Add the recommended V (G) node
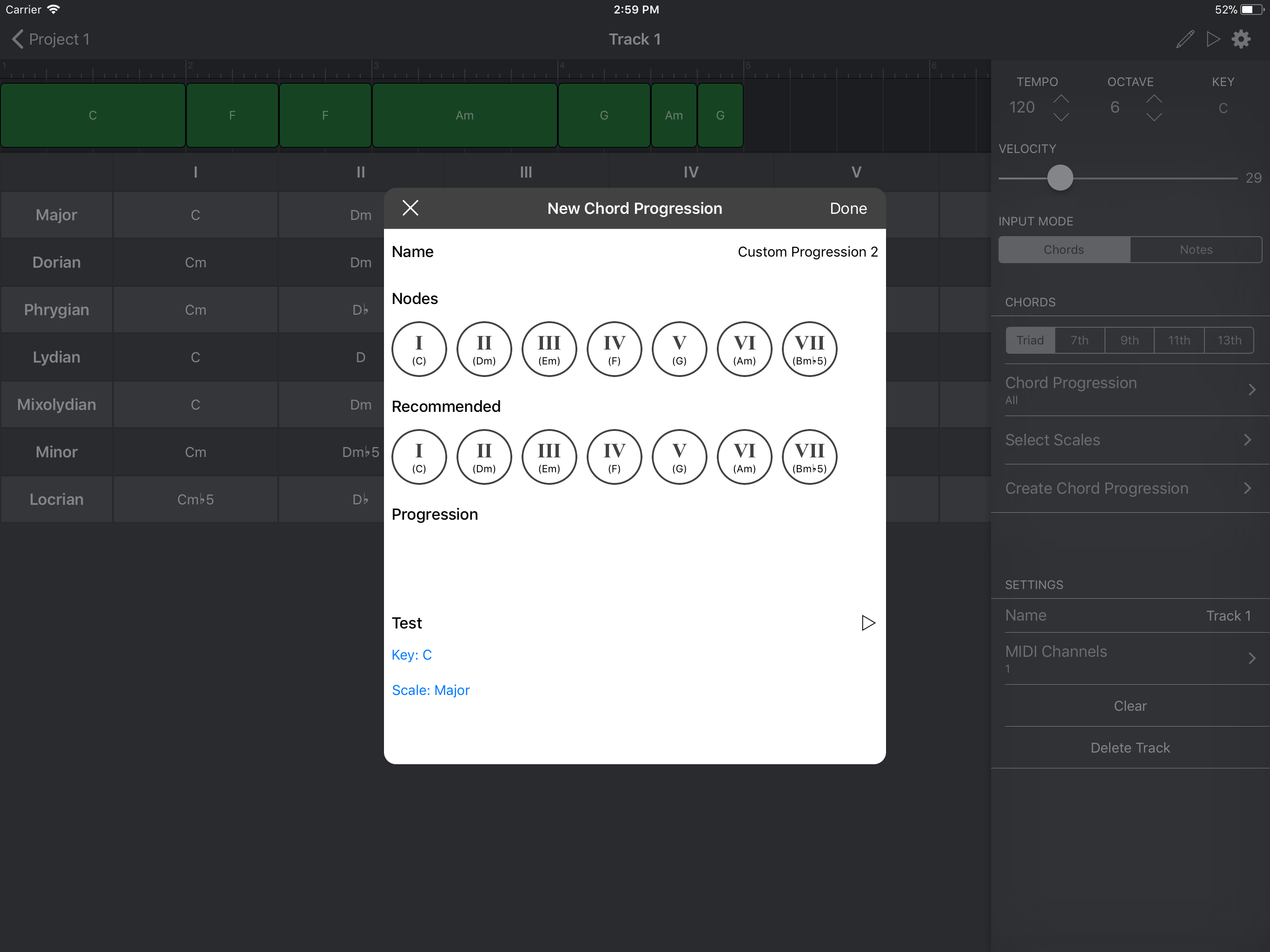Screen dimensions: 1270x952 [679, 456]
